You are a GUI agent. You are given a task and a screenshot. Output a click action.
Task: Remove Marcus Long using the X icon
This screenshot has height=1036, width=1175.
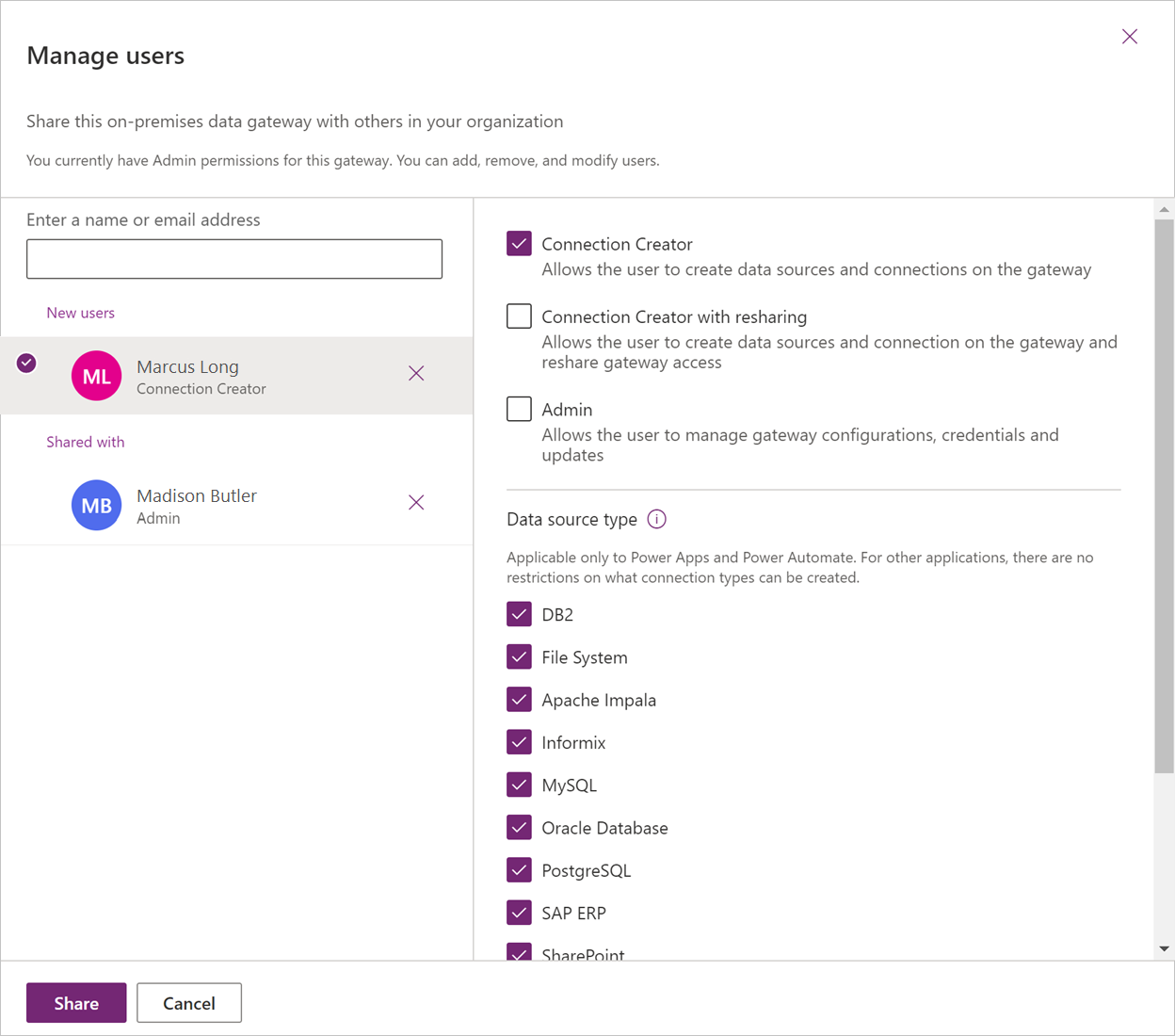416,373
